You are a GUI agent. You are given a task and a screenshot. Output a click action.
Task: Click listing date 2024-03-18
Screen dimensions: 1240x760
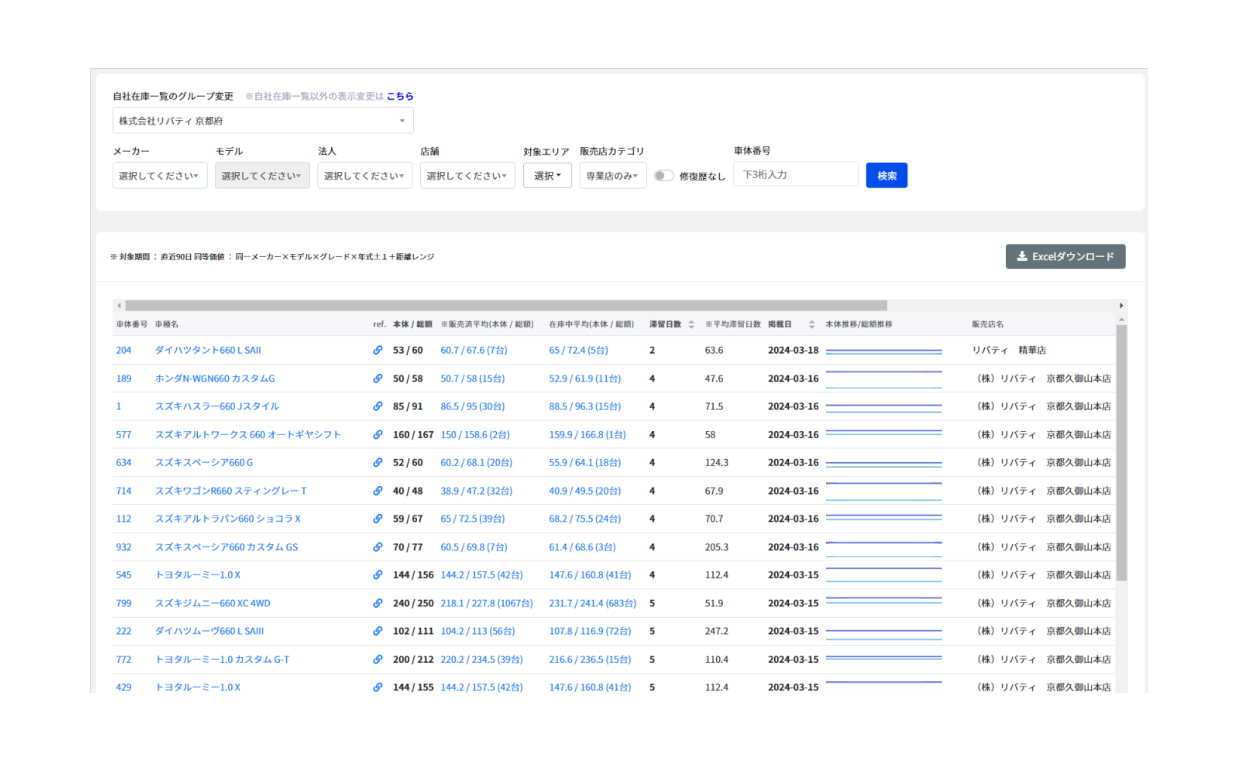point(793,351)
